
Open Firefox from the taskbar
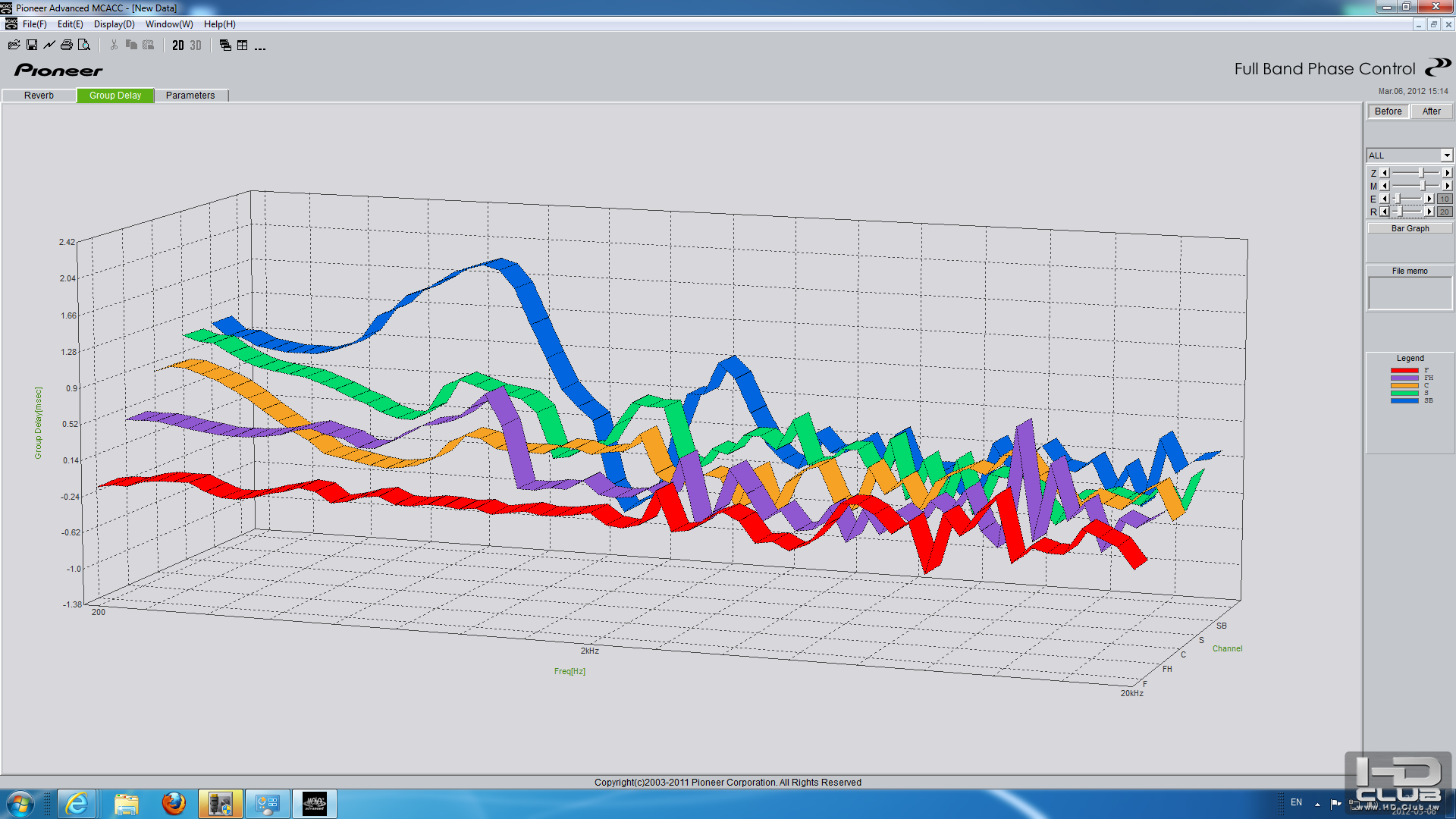pyautogui.click(x=174, y=804)
